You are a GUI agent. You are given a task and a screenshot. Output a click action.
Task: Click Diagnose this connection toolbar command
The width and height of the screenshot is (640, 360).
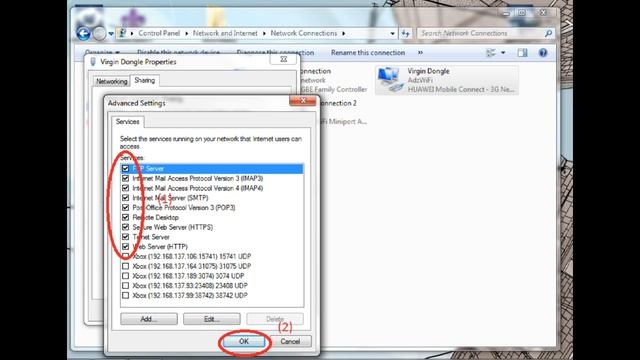pos(276,53)
